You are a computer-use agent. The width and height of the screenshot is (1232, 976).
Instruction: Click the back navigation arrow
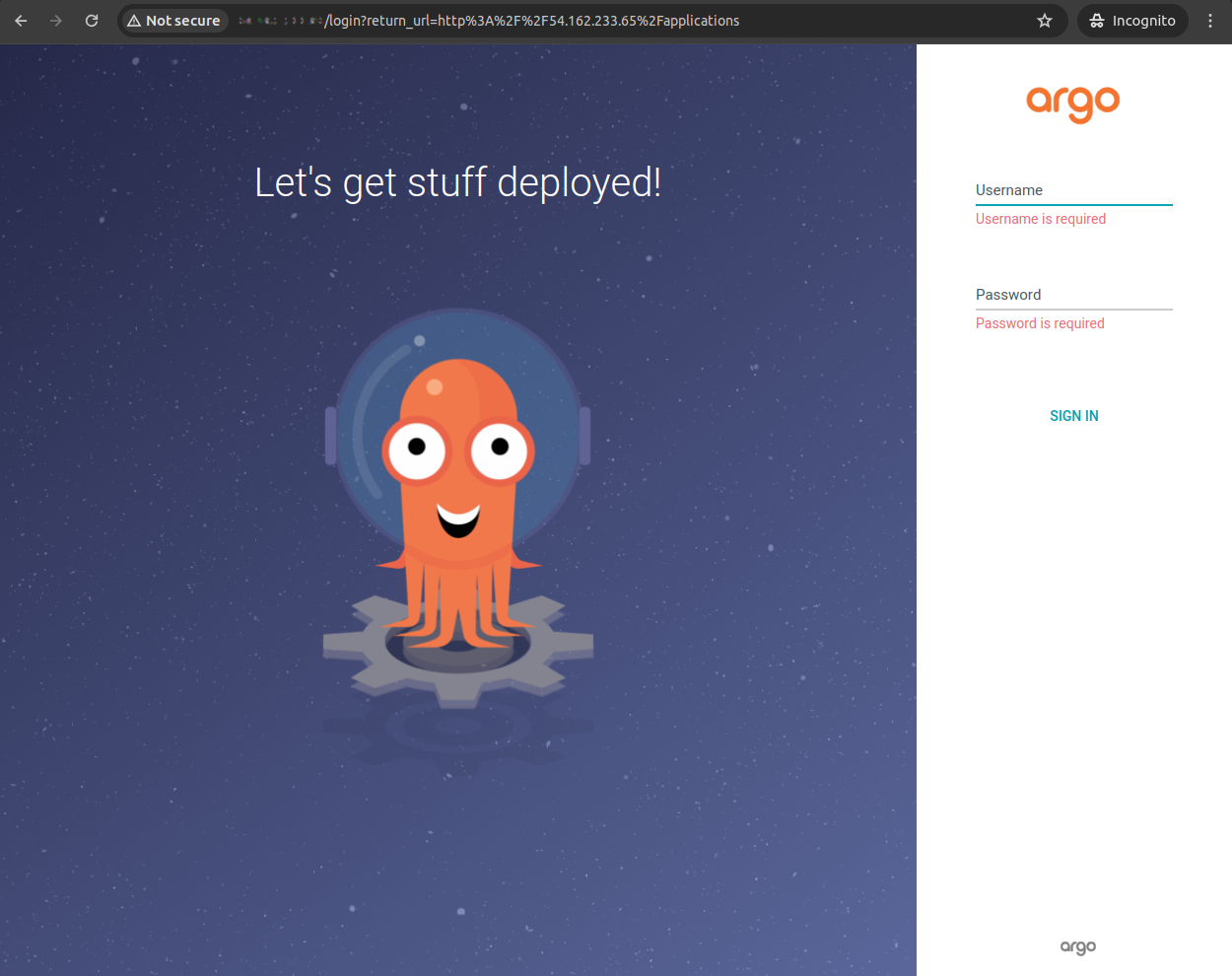[20, 21]
